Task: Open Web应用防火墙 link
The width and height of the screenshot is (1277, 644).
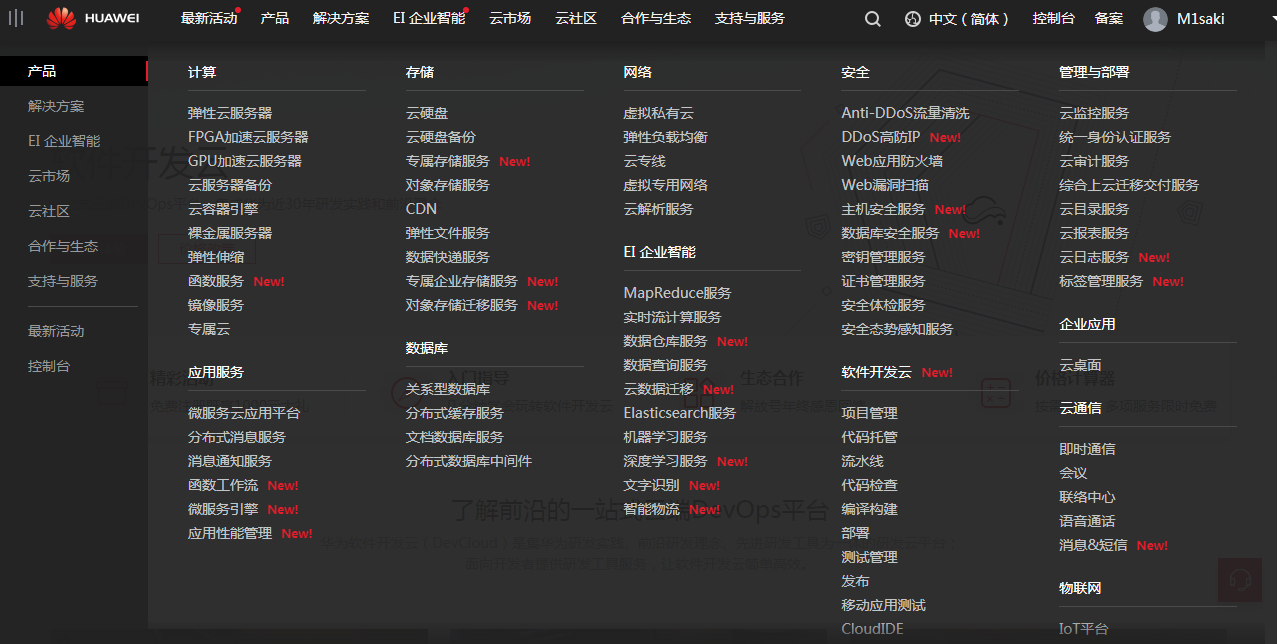Action: click(x=892, y=161)
